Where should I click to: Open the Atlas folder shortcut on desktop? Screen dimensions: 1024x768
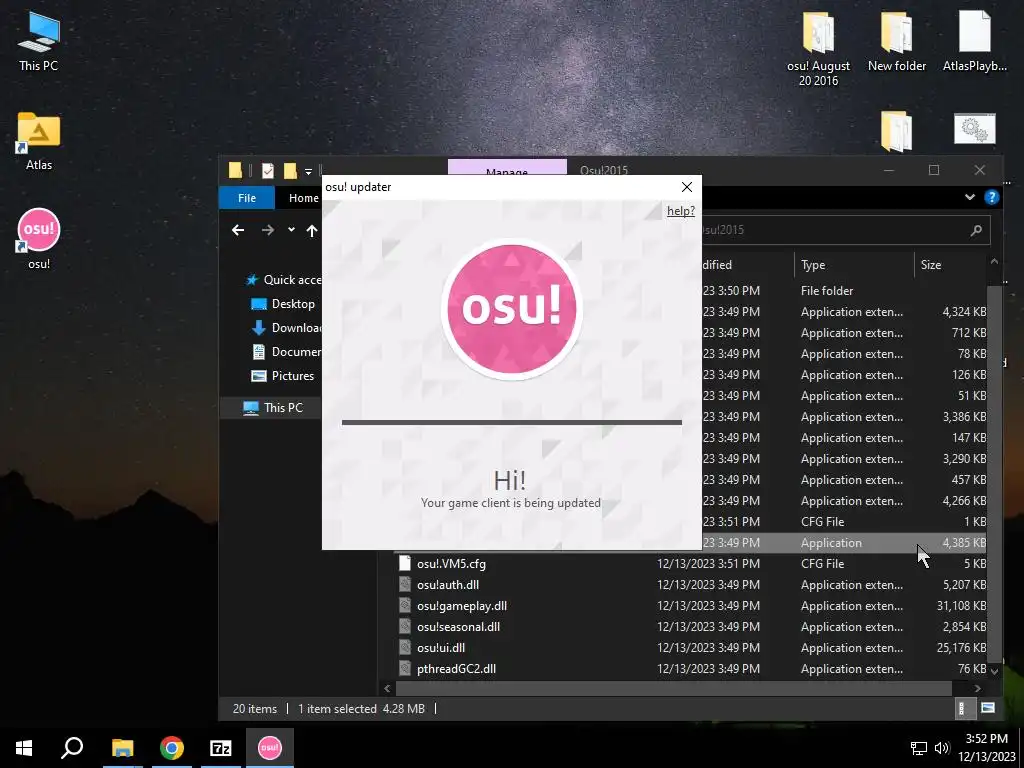(39, 140)
